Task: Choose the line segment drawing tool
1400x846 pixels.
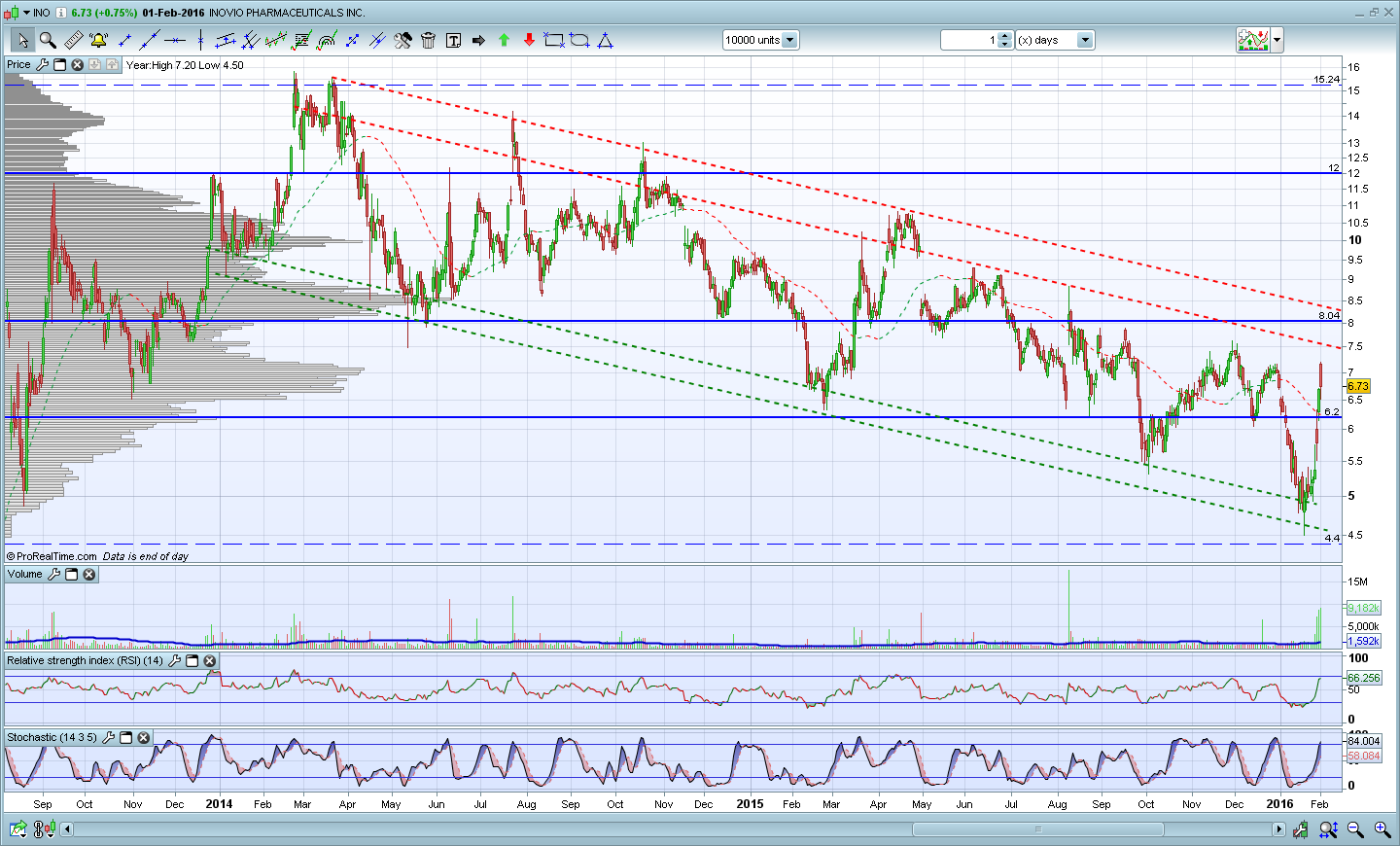Action: [x=124, y=40]
